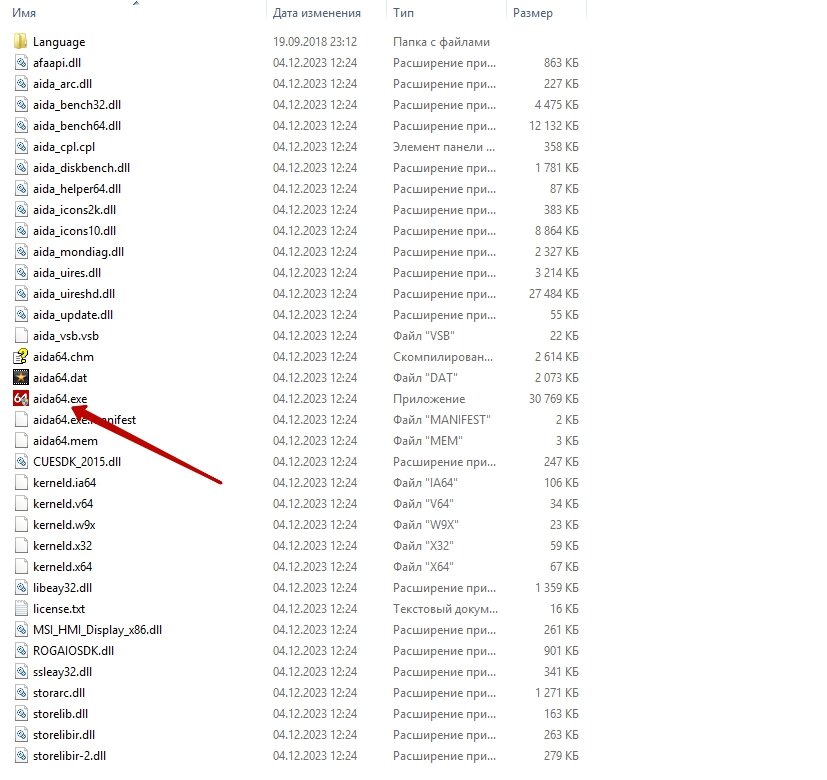
Task: Click the aida_mondiag.dll file icon
Action: click(21, 252)
